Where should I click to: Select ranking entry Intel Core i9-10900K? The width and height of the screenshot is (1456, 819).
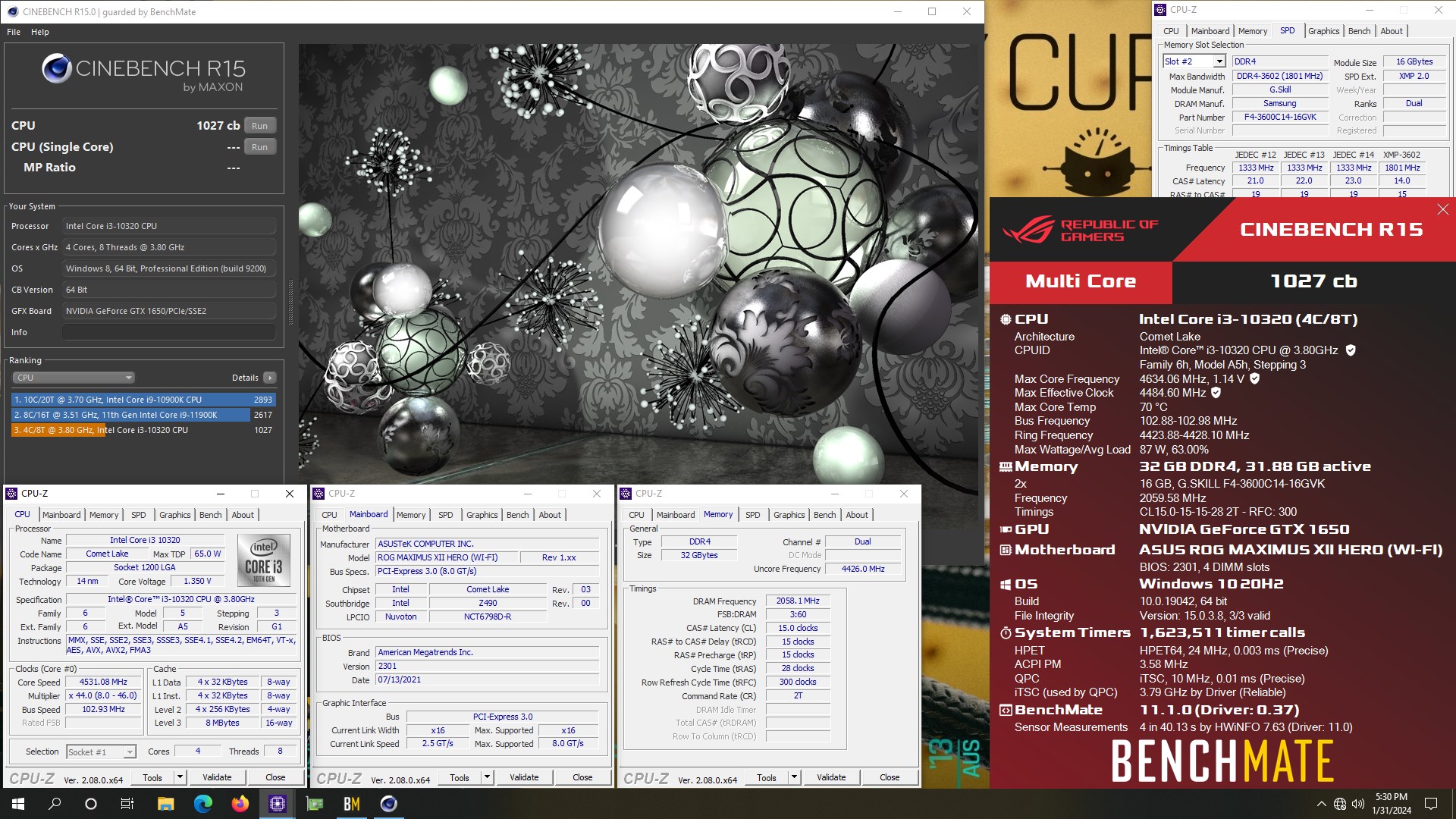click(143, 400)
